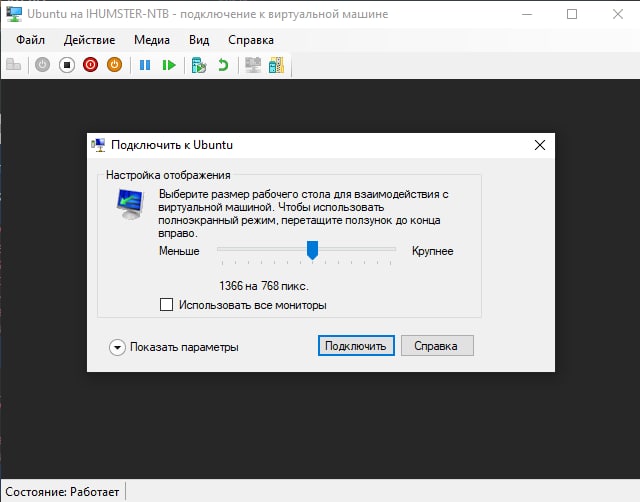The width and height of the screenshot is (640, 502).
Task: Pause the virtual machine
Action: [x=145, y=65]
